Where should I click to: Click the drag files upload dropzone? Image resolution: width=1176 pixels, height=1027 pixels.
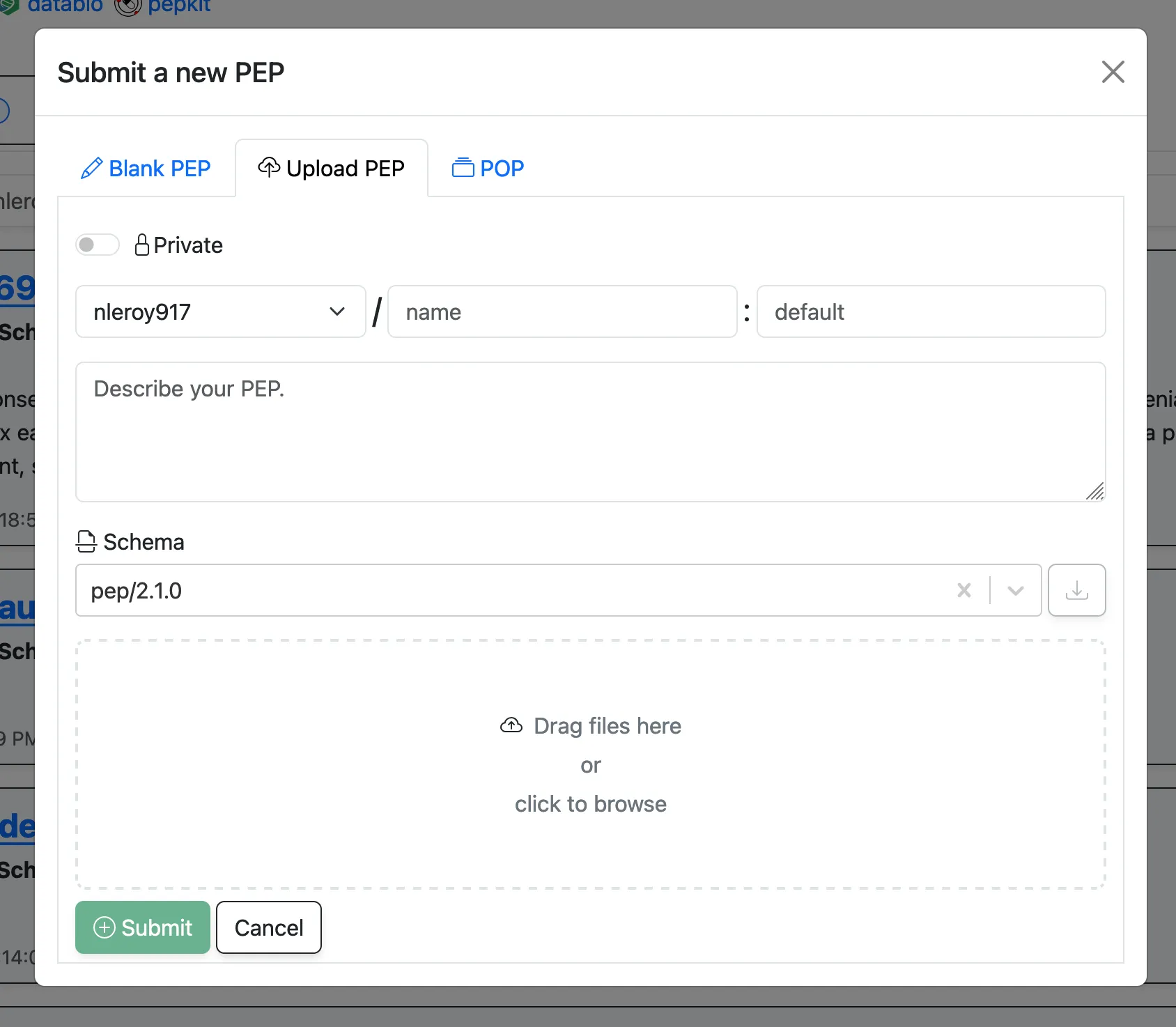coord(590,764)
